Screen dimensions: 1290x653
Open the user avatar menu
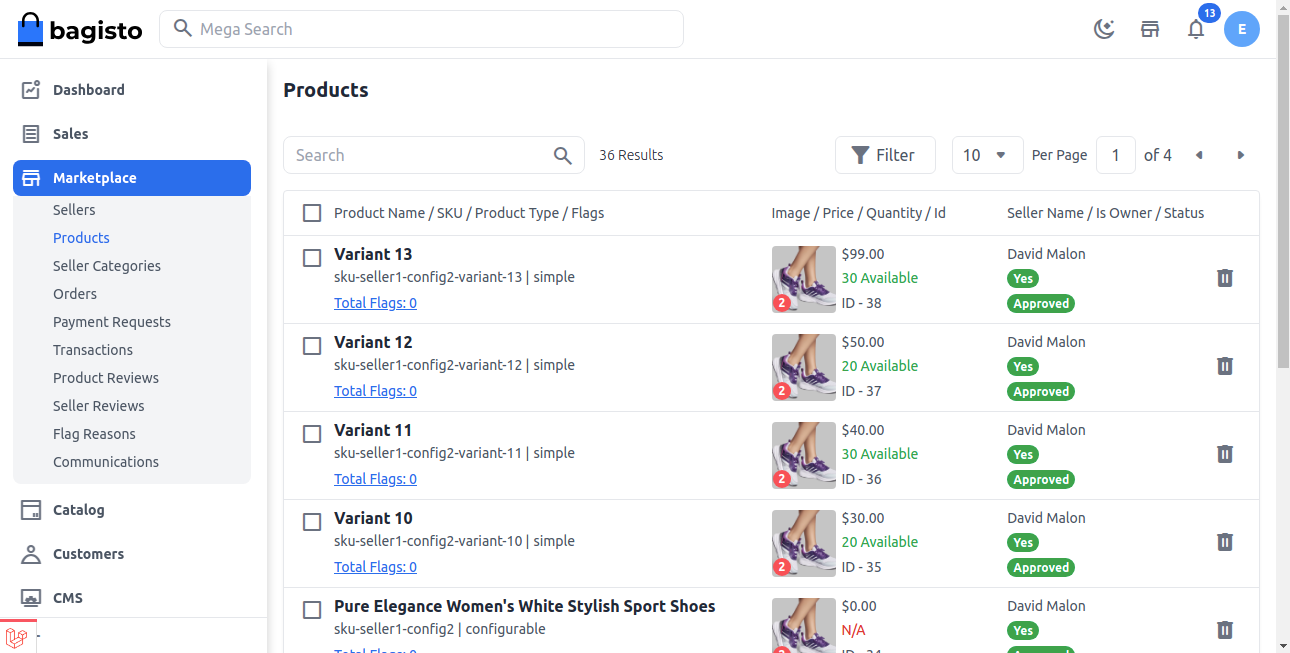1242,29
